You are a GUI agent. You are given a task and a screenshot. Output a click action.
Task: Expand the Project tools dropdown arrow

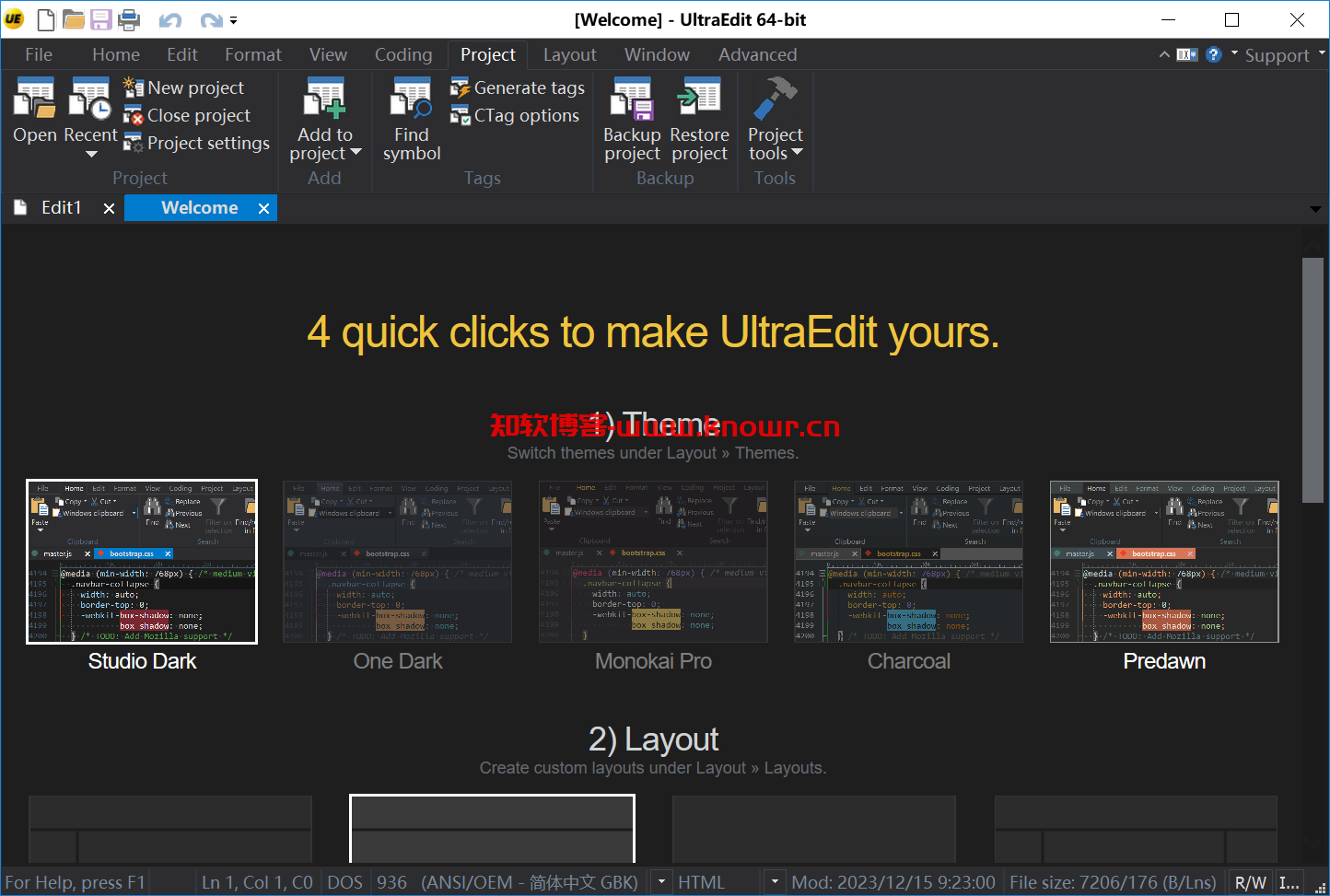pyautogui.click(x=798, y=153)
